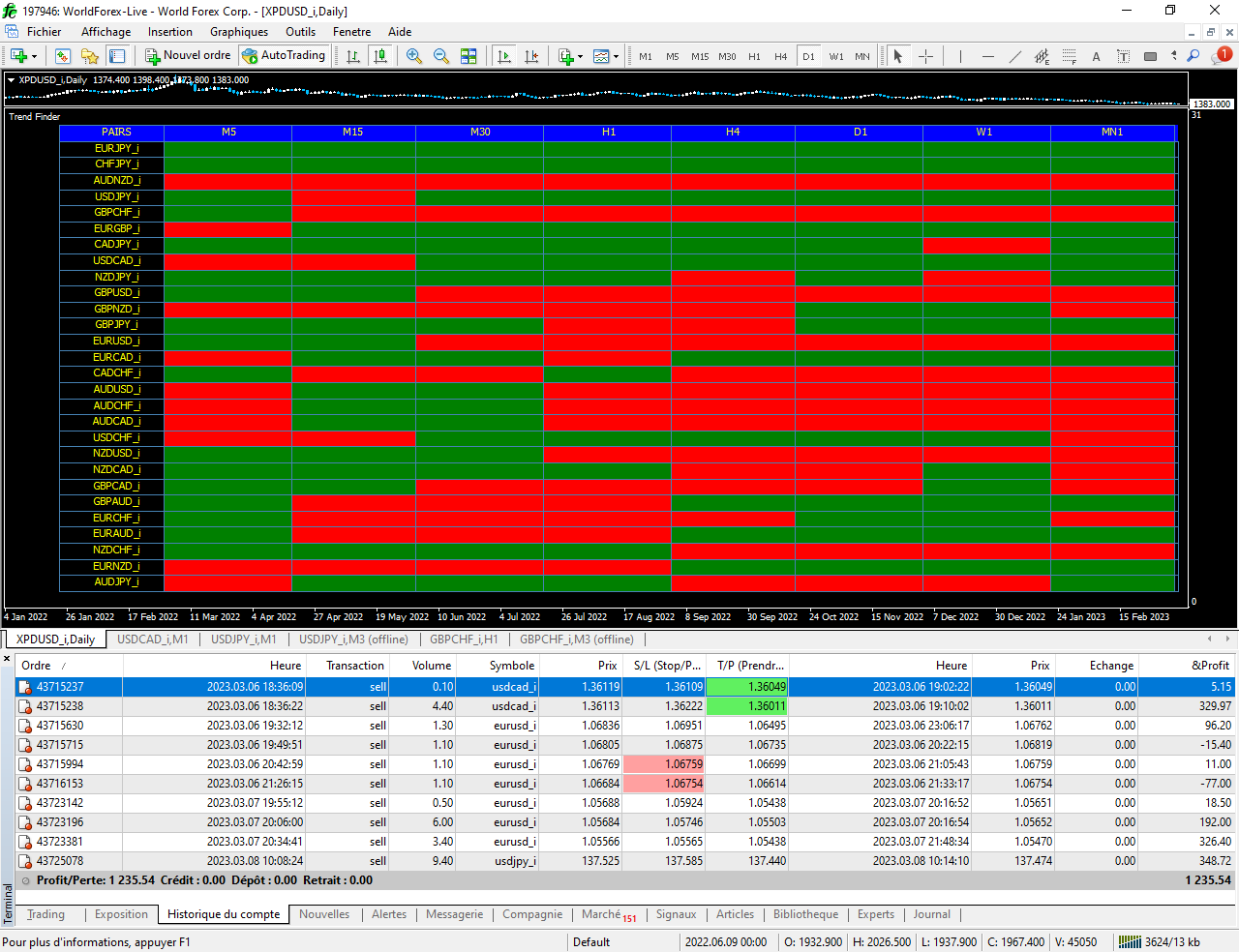Toggle the Terminal panel toolbar icon
The image size is (1239, 952).
[117, 56]
